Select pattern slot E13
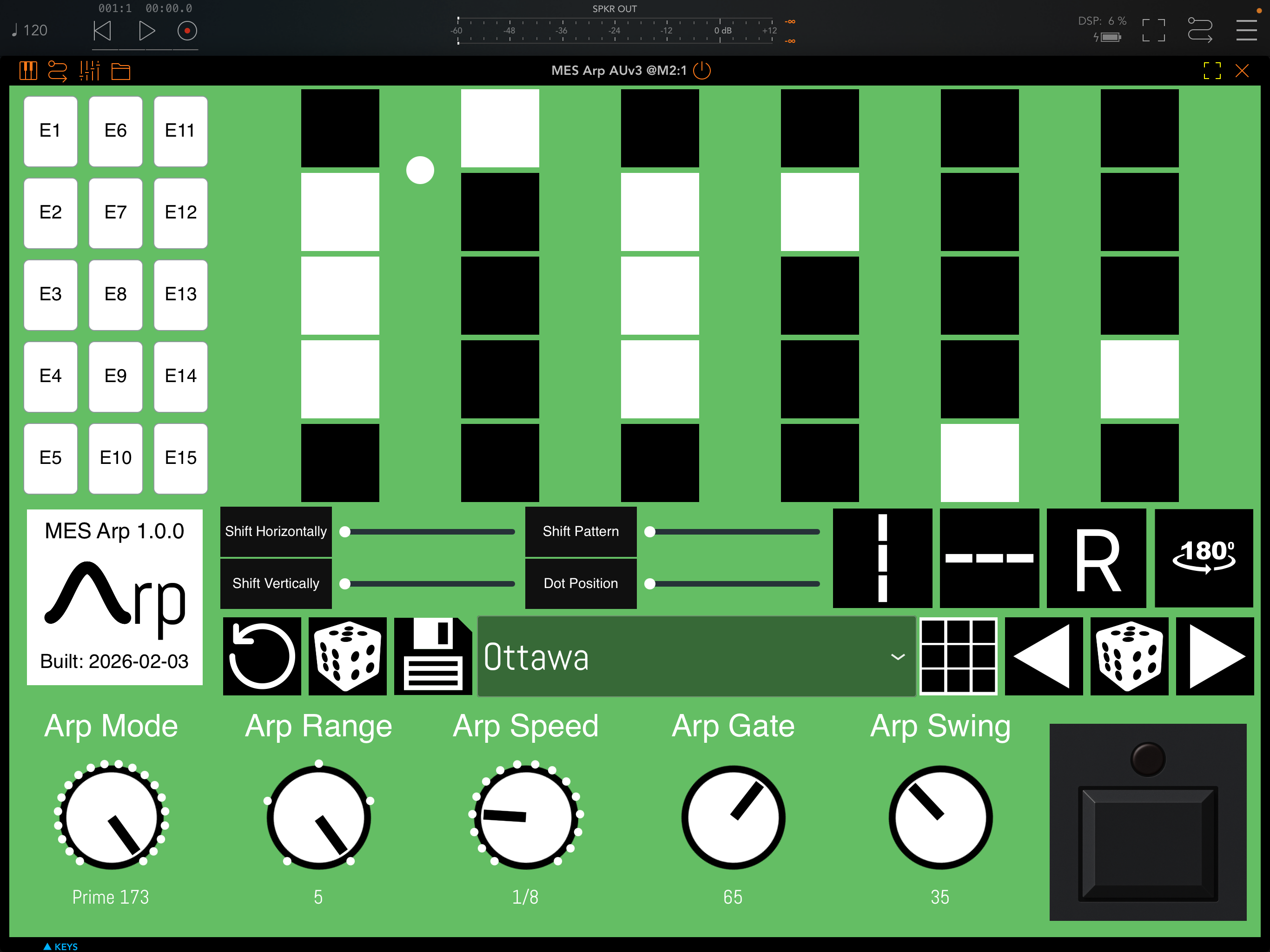 coord(181,295)
